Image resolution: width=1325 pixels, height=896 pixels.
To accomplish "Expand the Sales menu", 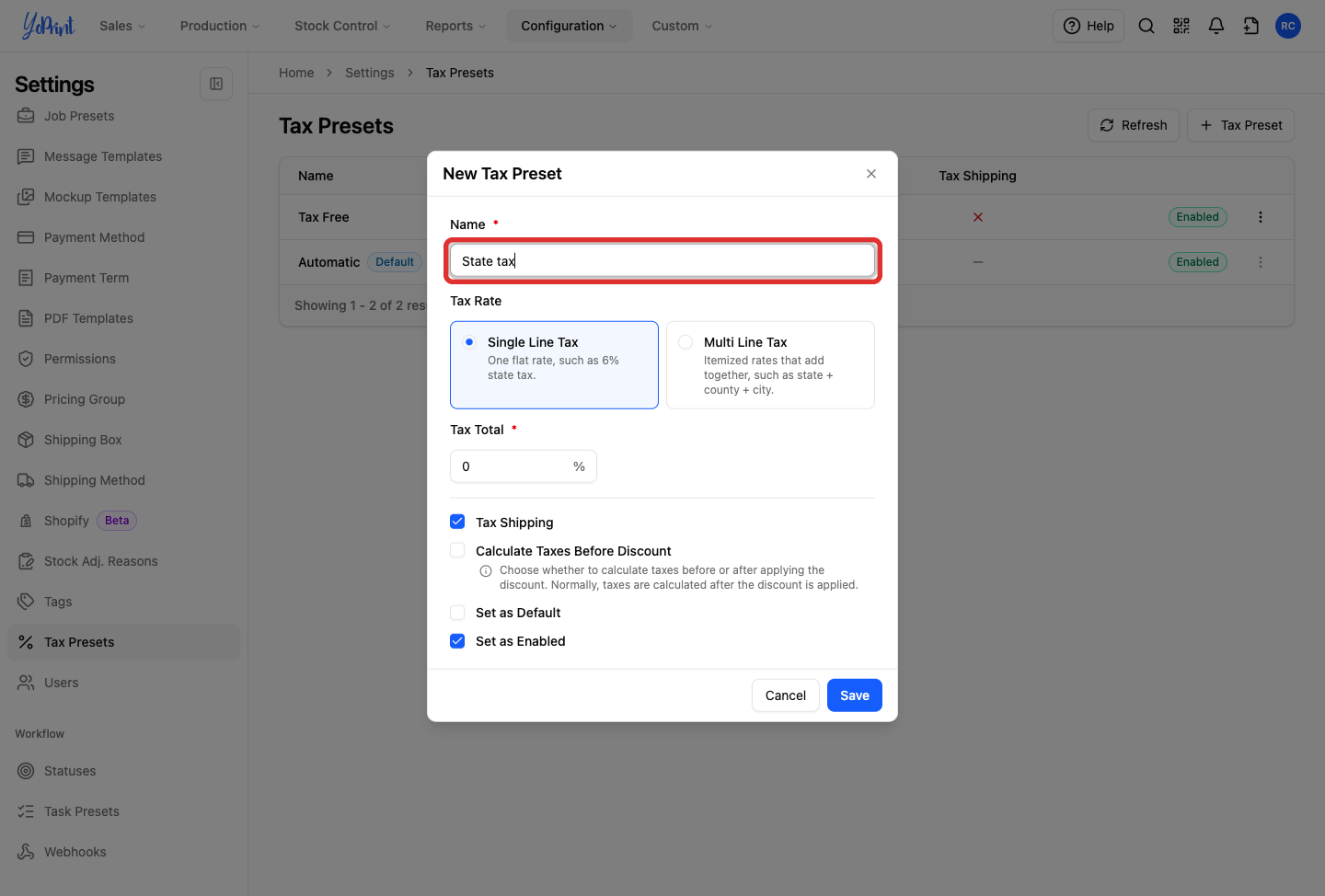I will (x=123, y=26).
